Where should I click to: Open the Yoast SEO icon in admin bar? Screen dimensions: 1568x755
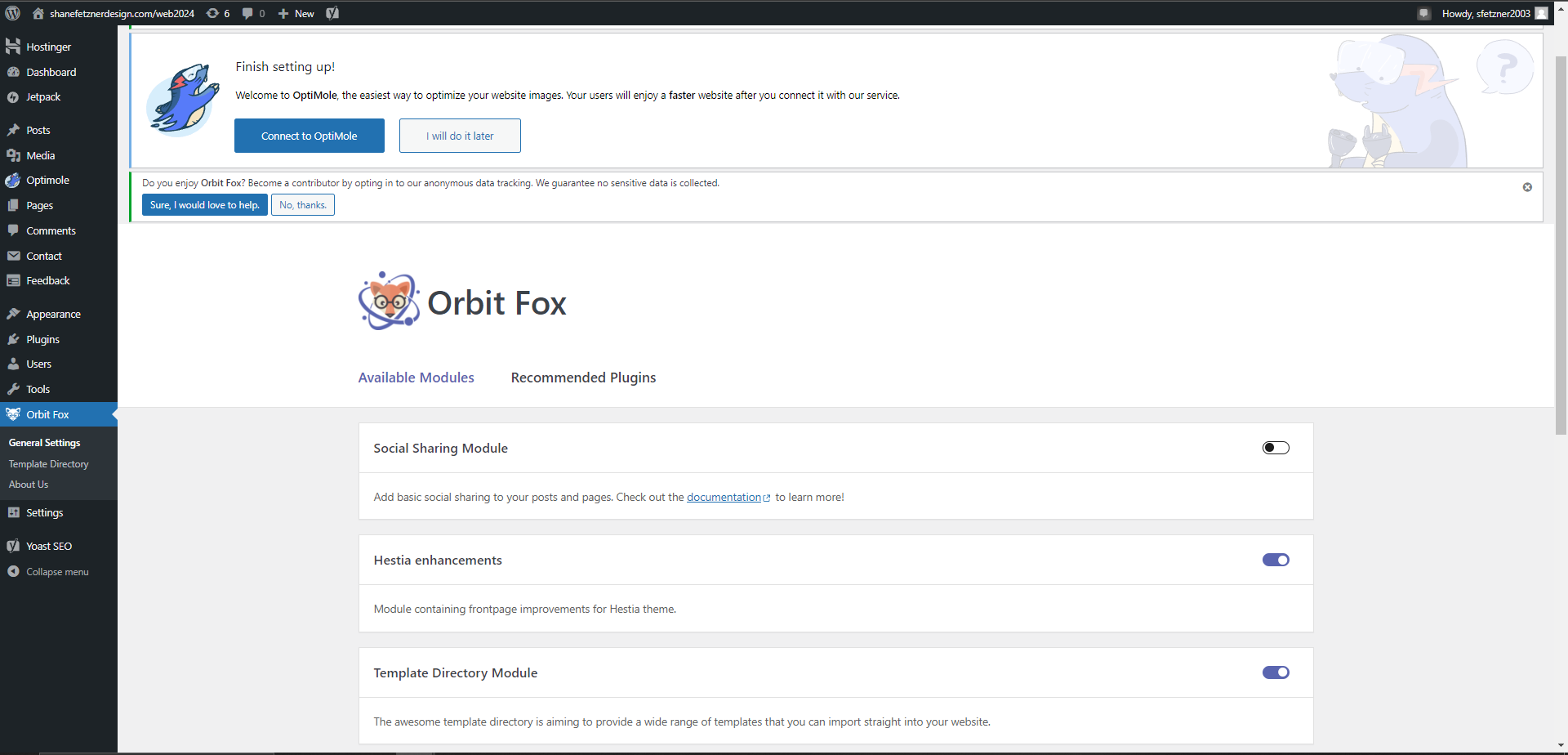pos(332,13)
